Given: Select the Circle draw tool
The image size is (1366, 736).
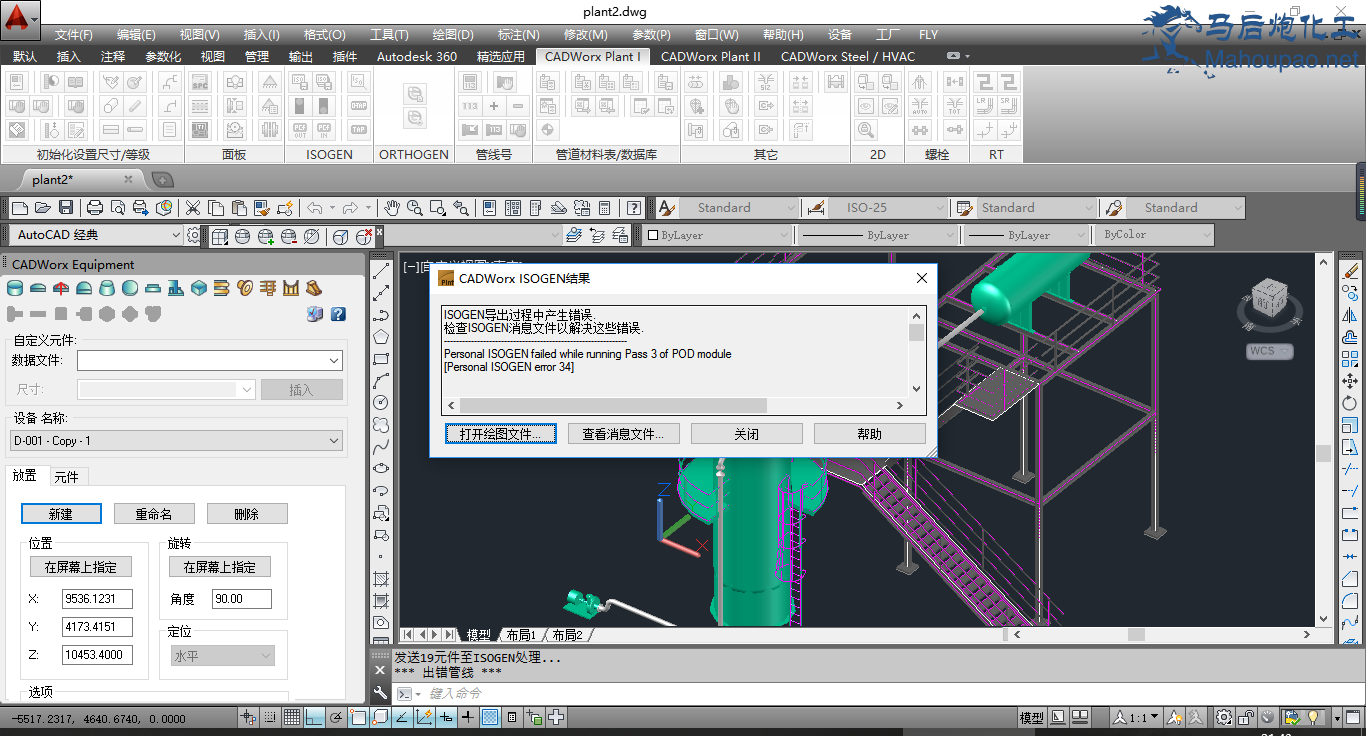Looking at the screenshot, I should [x=380, y=402].
